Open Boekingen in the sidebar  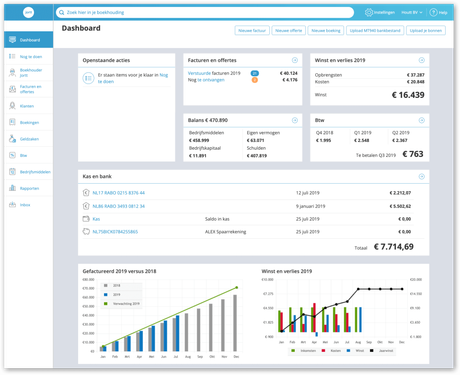29,123
